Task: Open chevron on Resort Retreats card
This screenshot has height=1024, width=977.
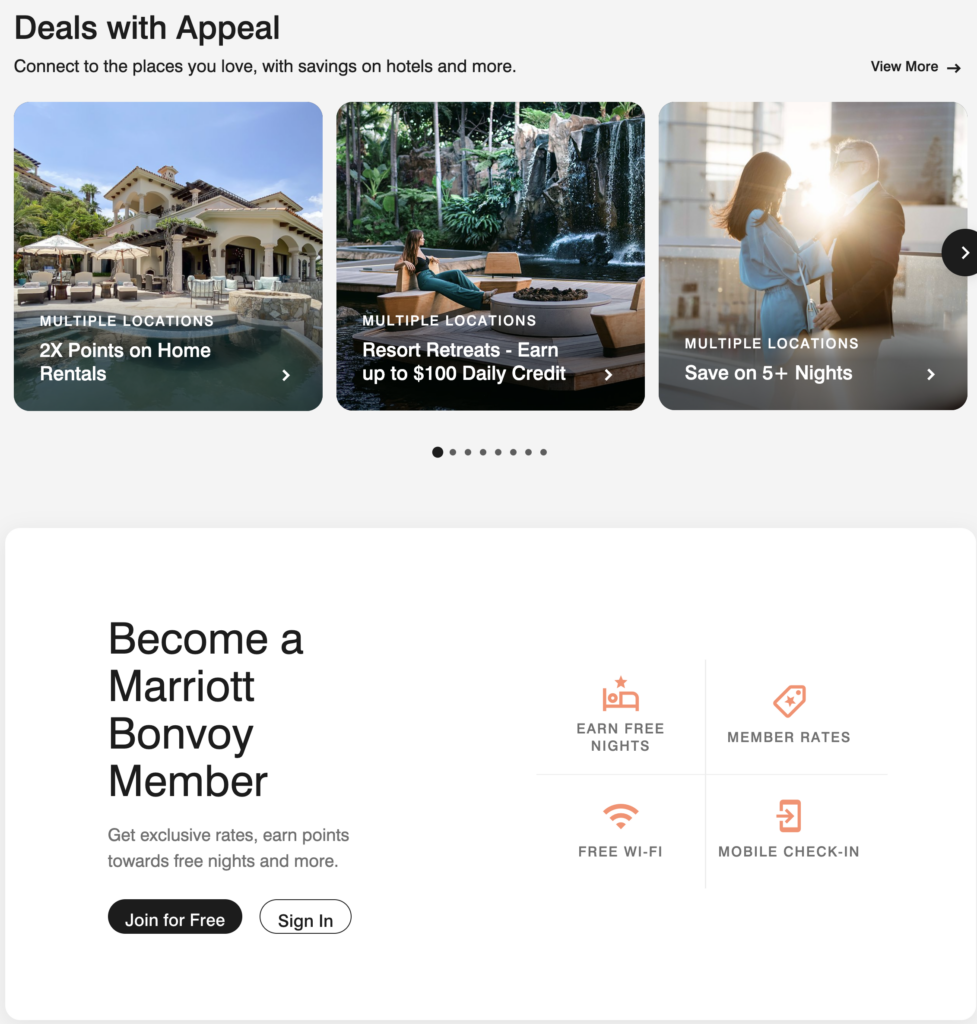Action: click(608, 375)
